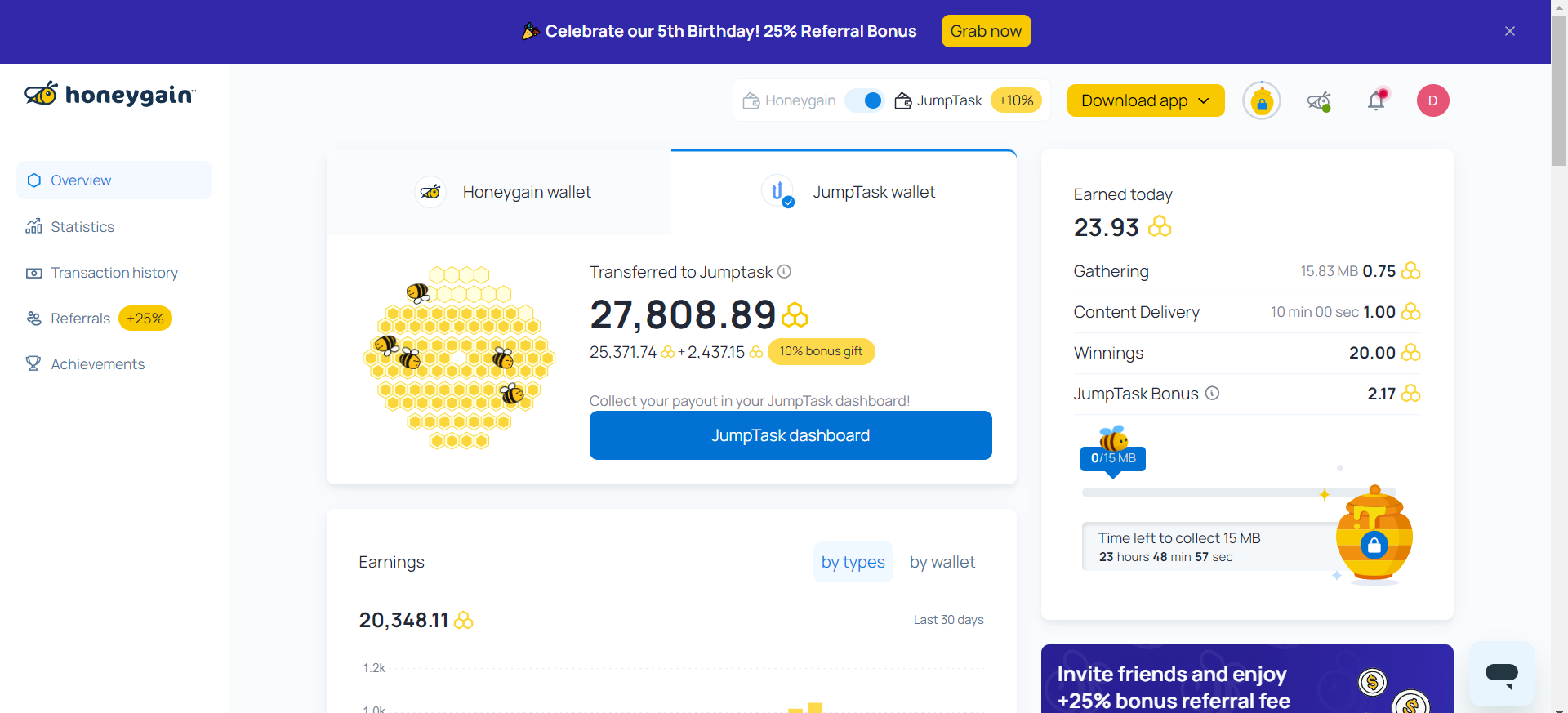Toggle the Honeygain/JumpTask wallet switch
Image resolution: width=1568 pixels, height=713 pixels.
tap(865, 100)
